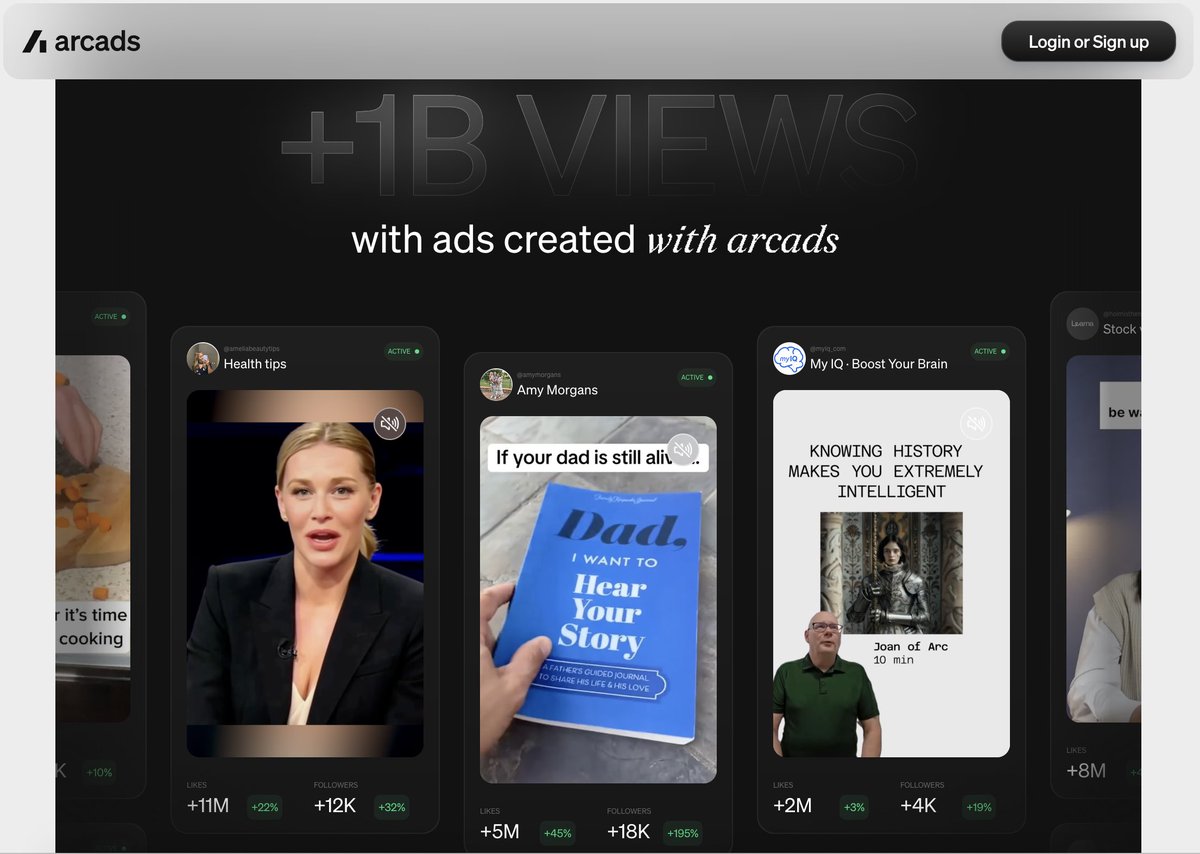Click the Login or Sign up button
Viewport: 1200px width, 854px height.
click(x=1088, y=42)
